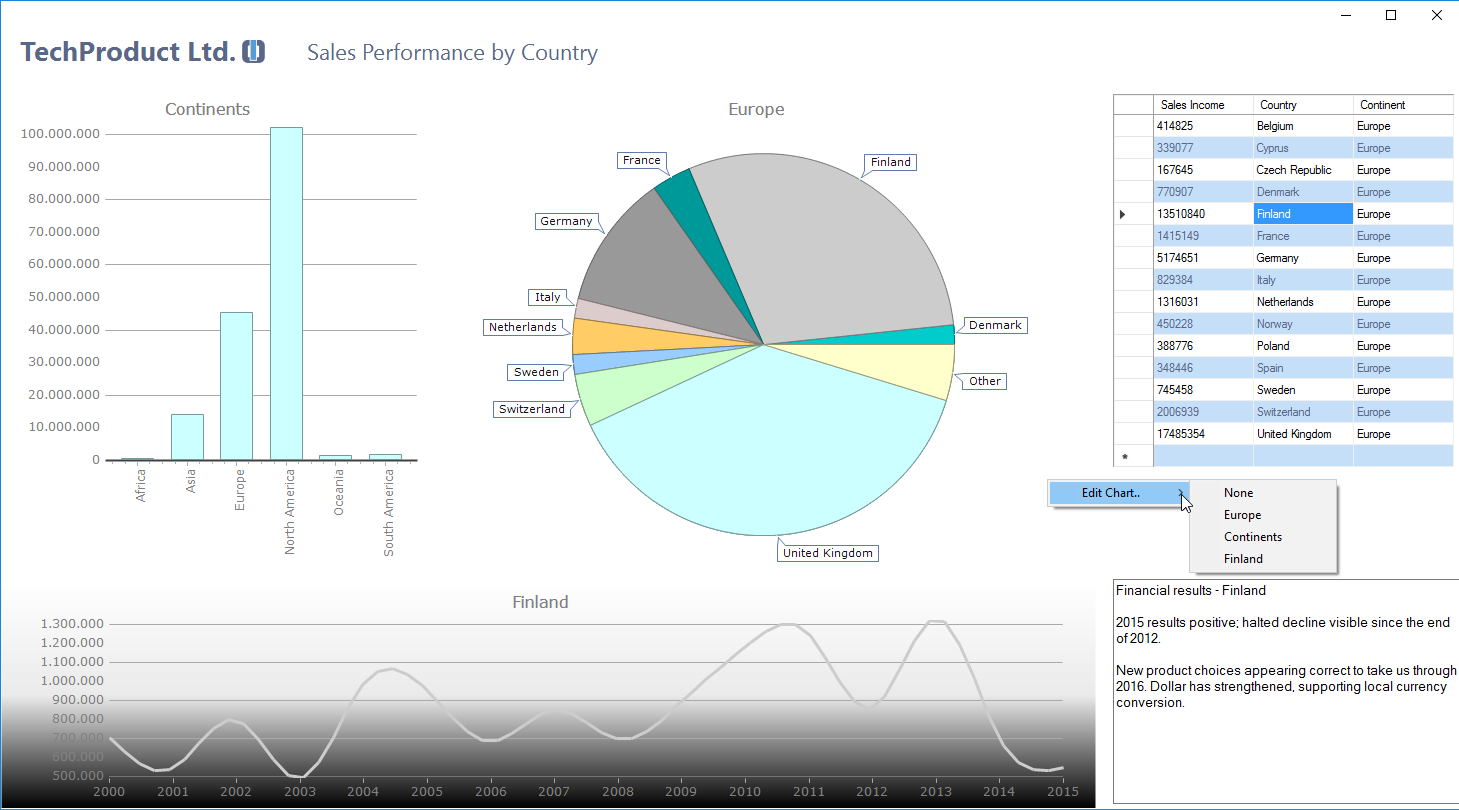
Task: Select Finland in the chart submenu
Action: (1243, 559)
